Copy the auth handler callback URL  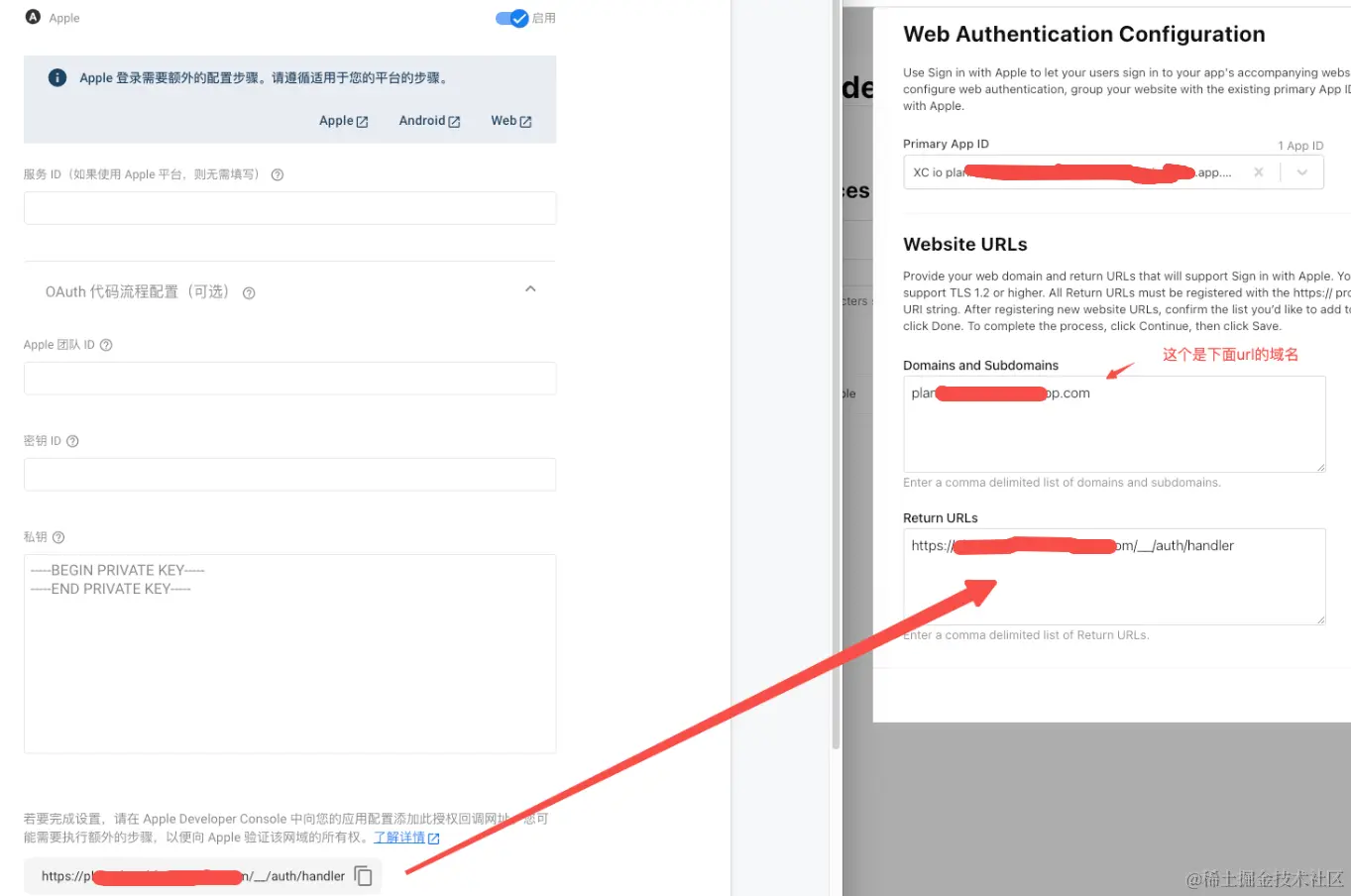coord(364,876)
